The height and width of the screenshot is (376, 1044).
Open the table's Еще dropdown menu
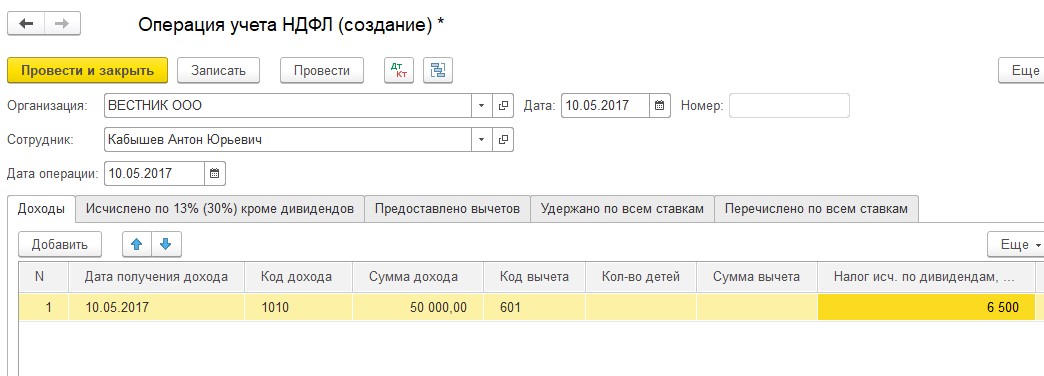tap(1016, 244)
